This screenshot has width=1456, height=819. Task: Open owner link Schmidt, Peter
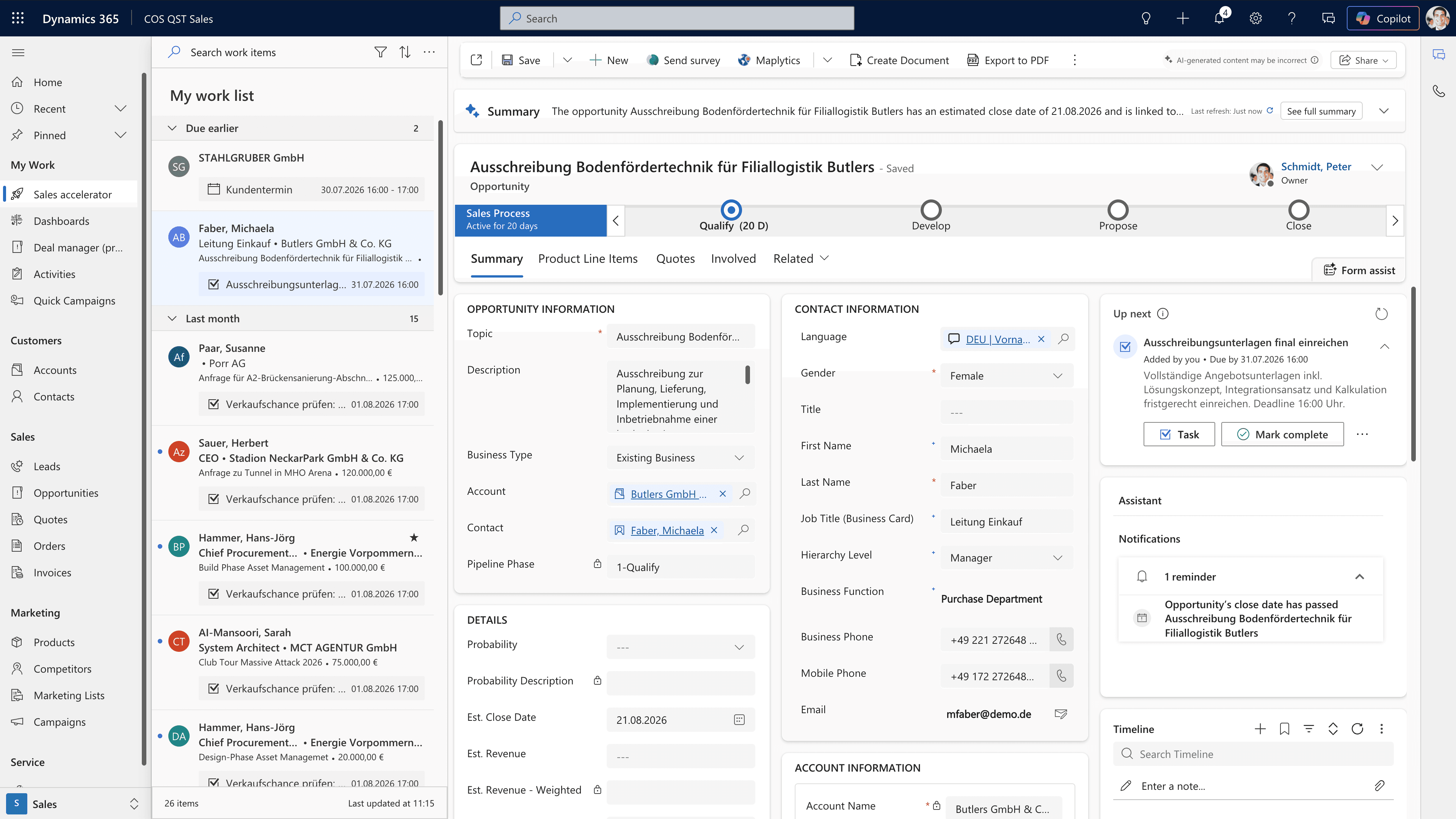(x=1316, y=166)
